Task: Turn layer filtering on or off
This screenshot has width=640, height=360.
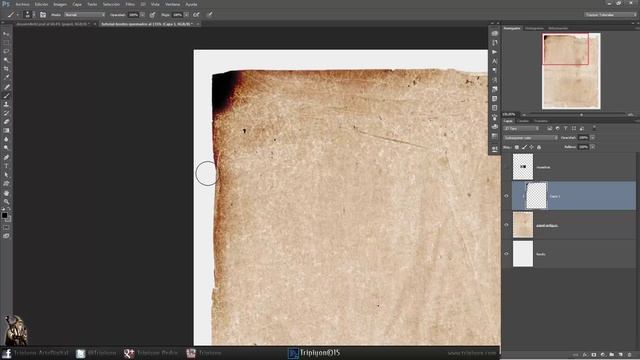Action: (595, 128)
